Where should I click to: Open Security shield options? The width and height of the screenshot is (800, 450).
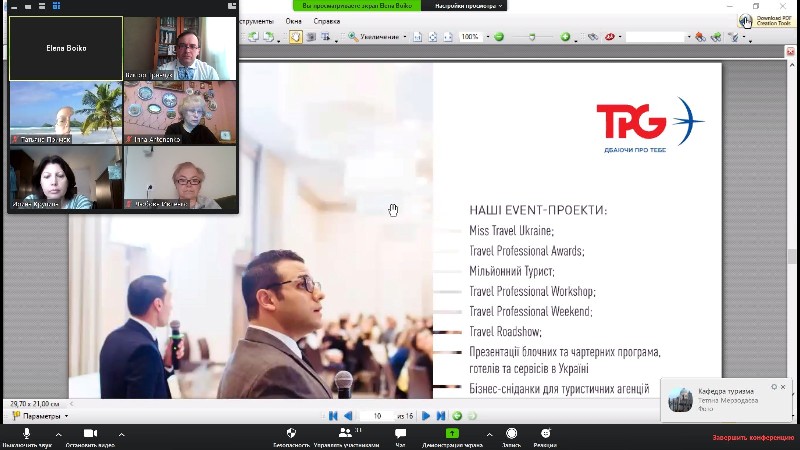pos(291,434)
